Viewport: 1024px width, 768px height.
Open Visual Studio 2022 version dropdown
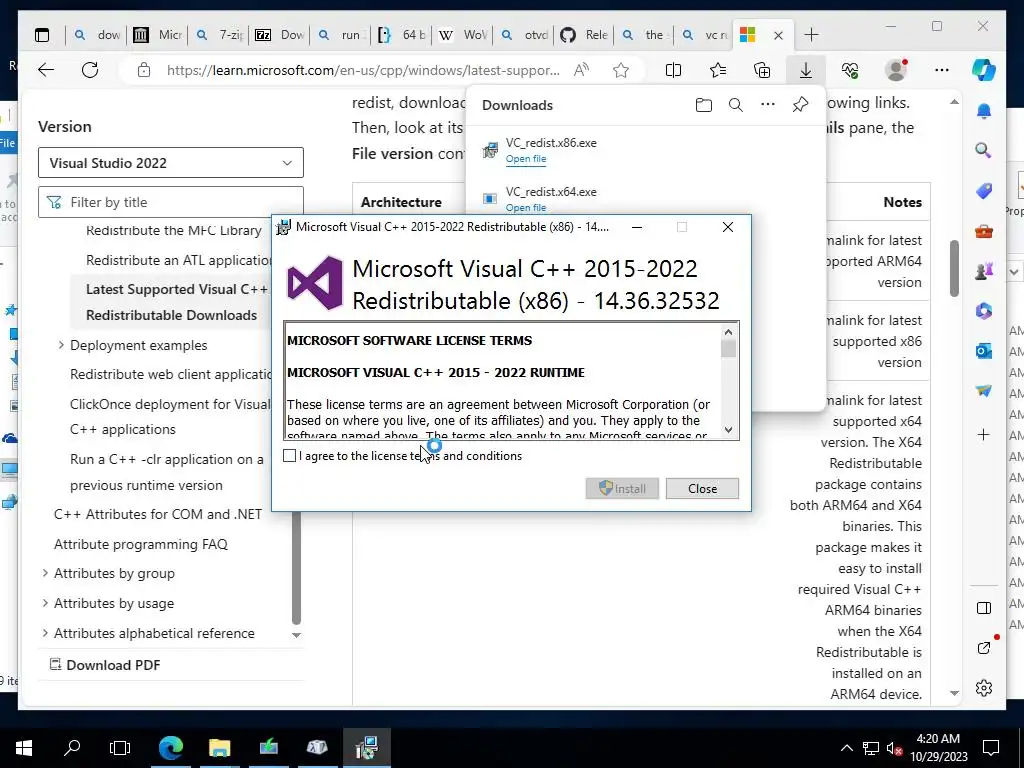point(170,163)
